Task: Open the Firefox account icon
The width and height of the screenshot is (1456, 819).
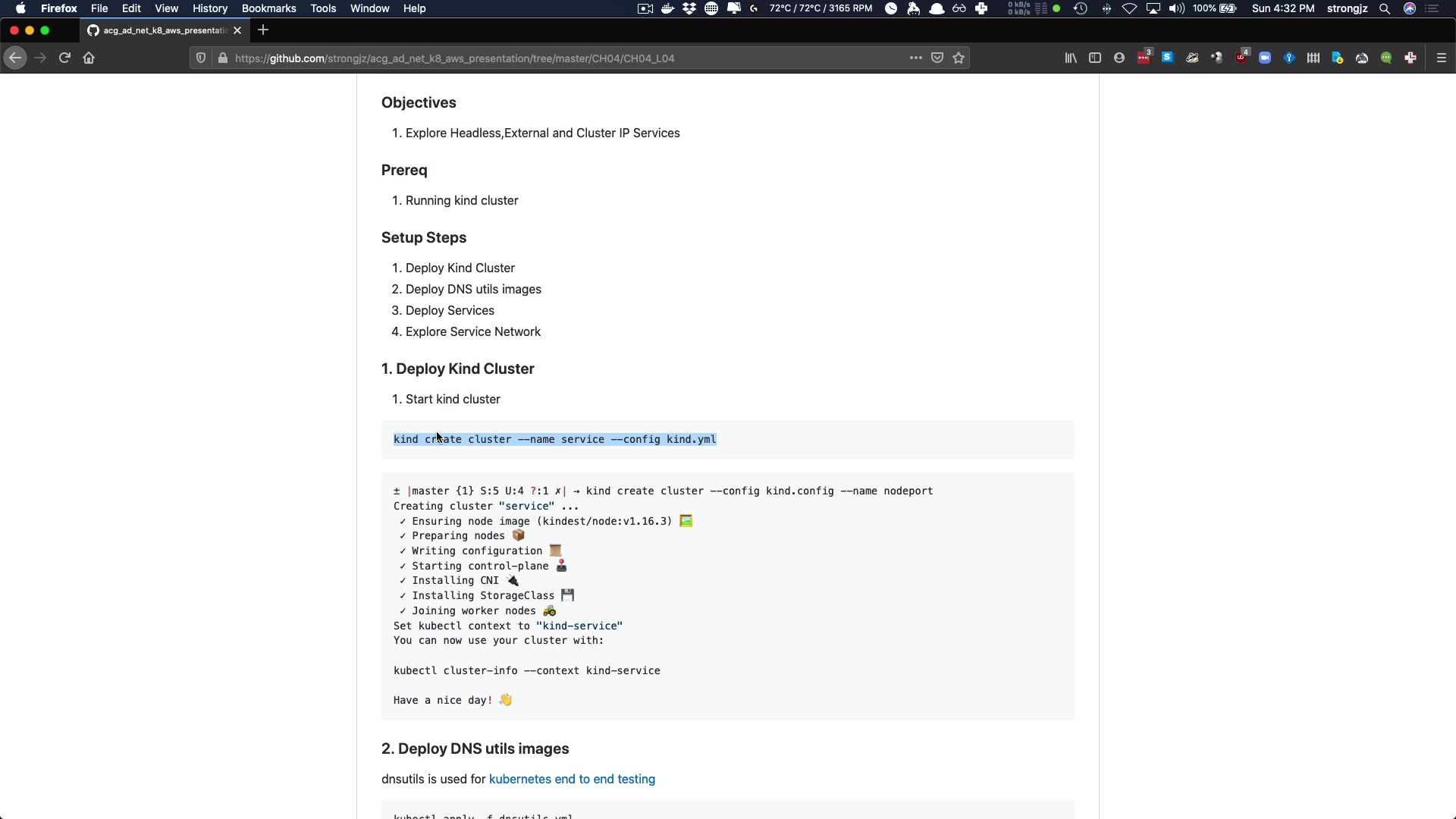Action: point(1119,58)
